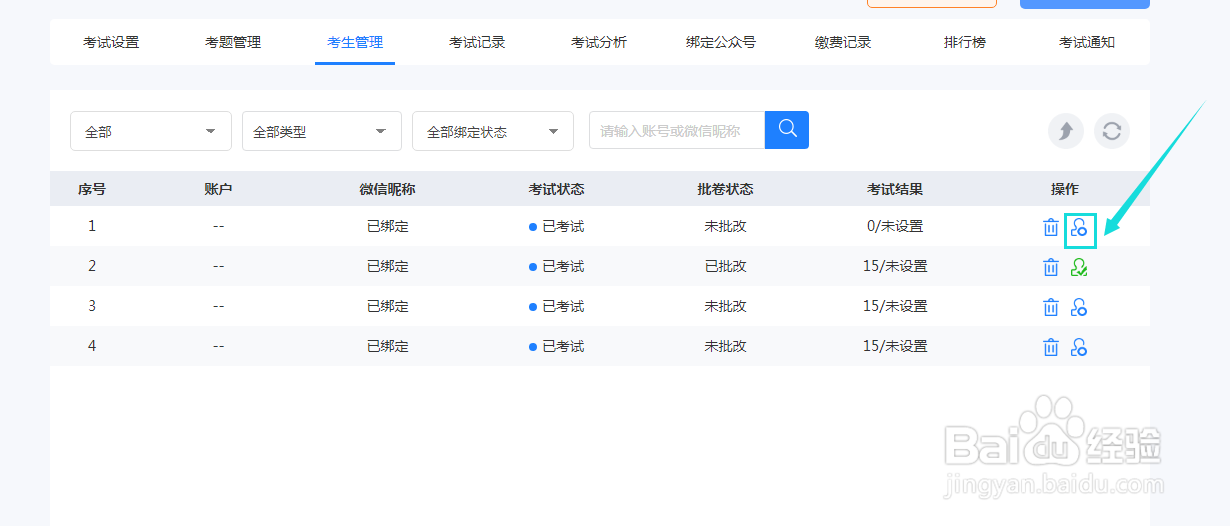Open the user-settings icon in row 4
This screenshot has width=1230, height=526.
1079,347
